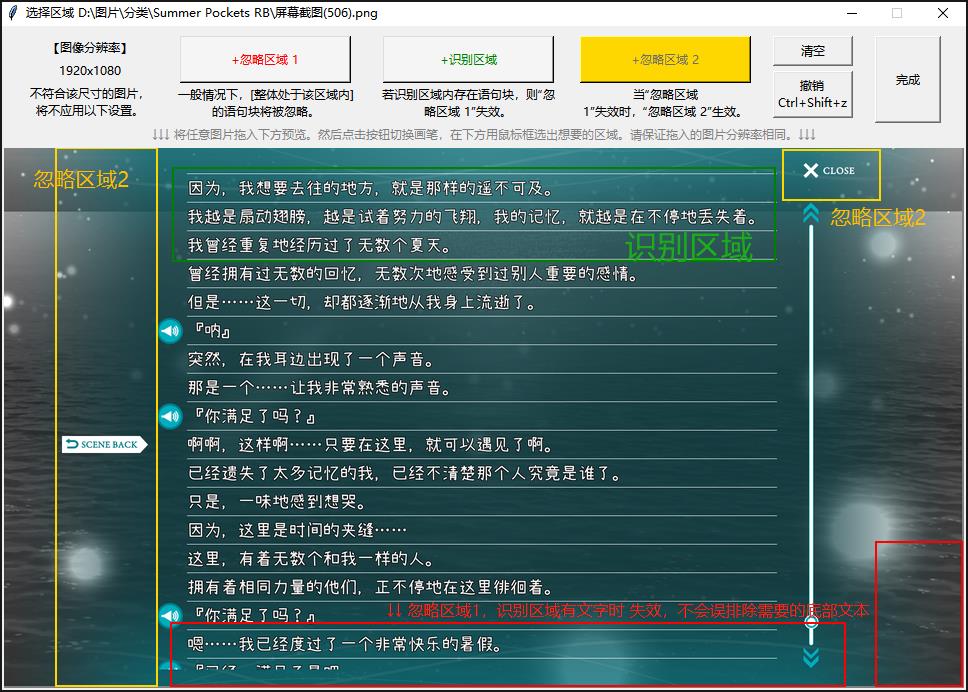Click the backlog scrollbar round handle
The height and width of the screenshot is (692, 968).
811,622
